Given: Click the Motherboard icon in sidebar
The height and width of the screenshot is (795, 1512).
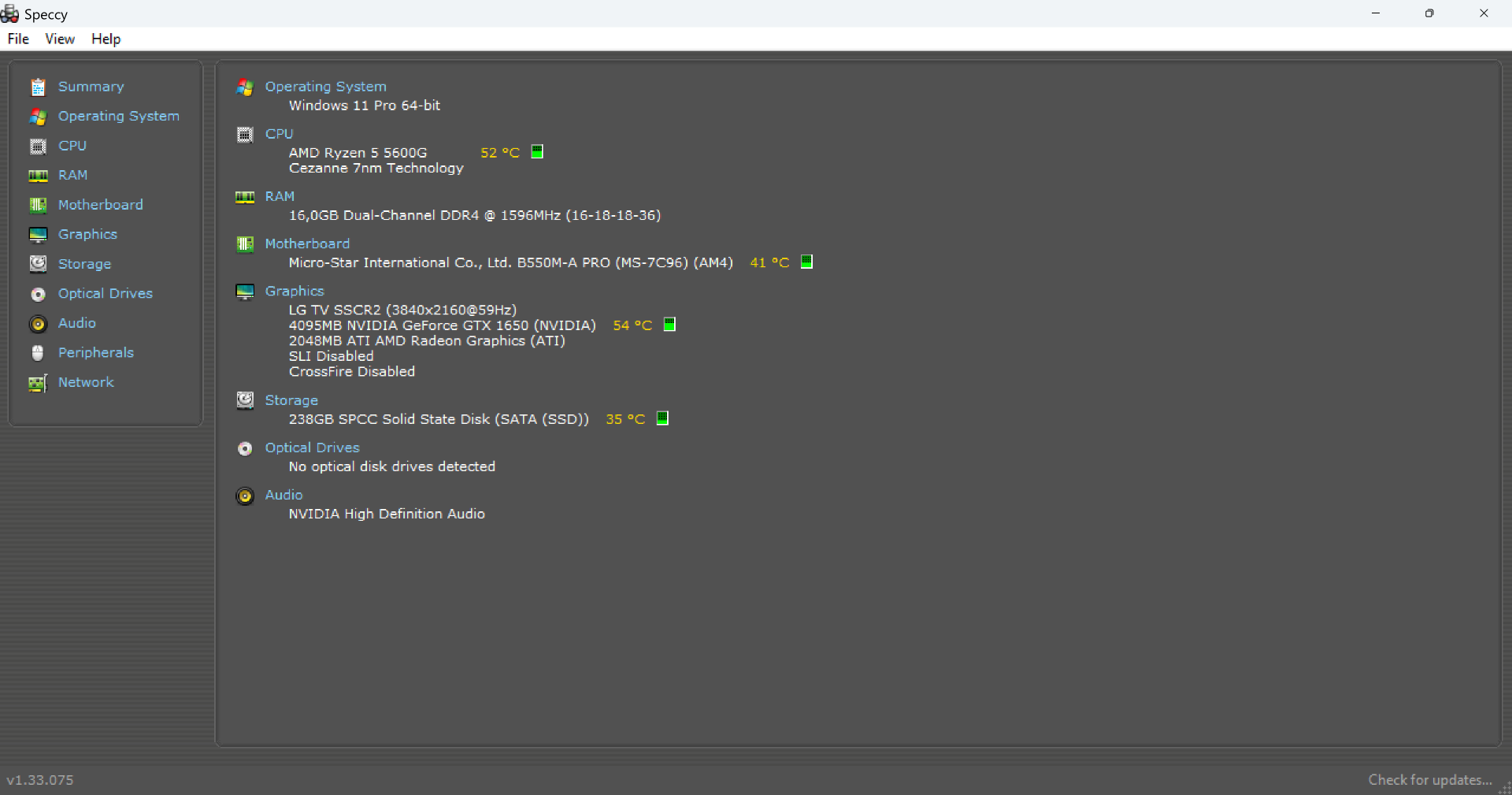Looking at the screenshot, I should pos(38,205).
